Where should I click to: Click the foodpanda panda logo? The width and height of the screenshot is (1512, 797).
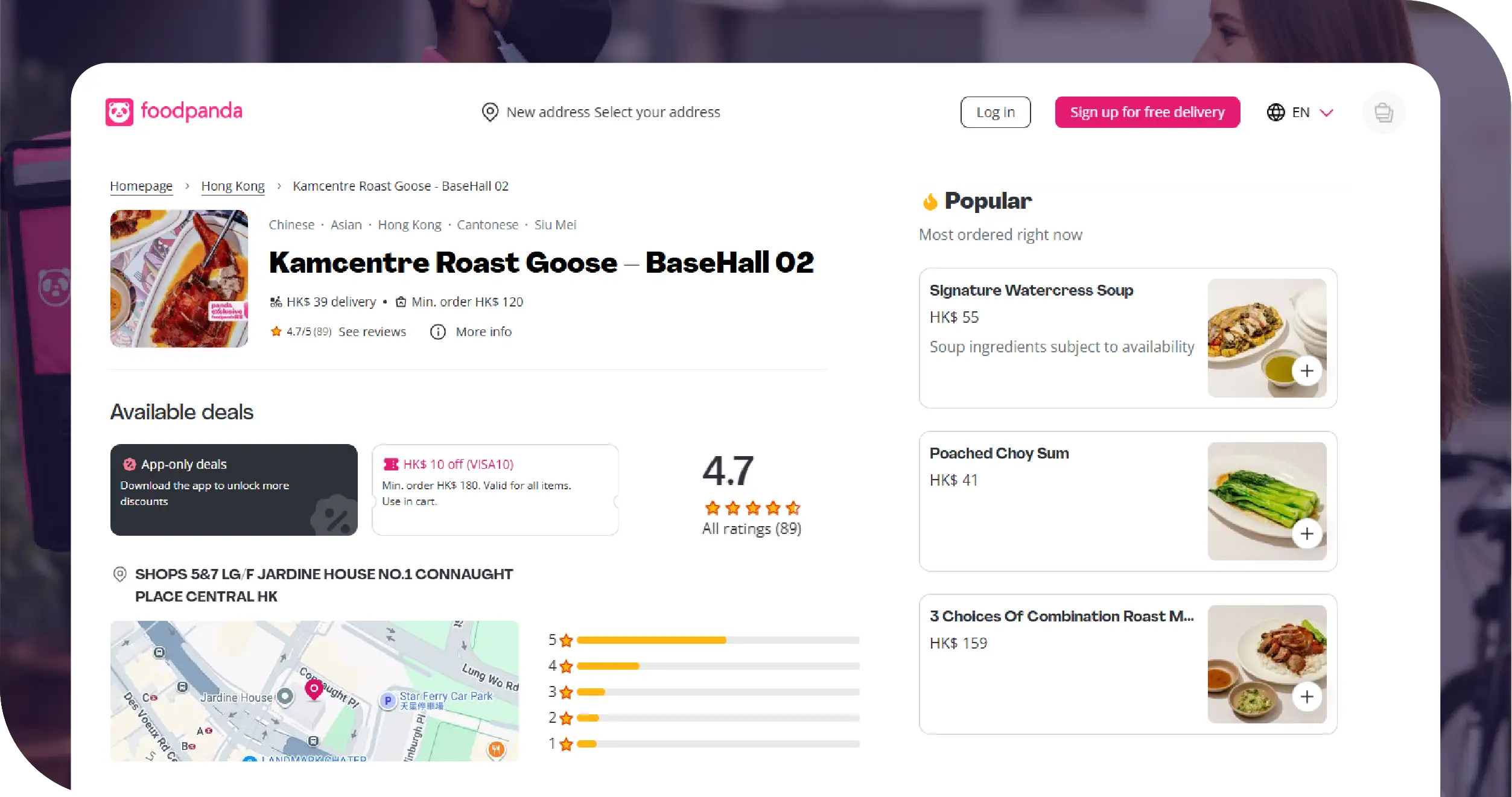(121, 112)
